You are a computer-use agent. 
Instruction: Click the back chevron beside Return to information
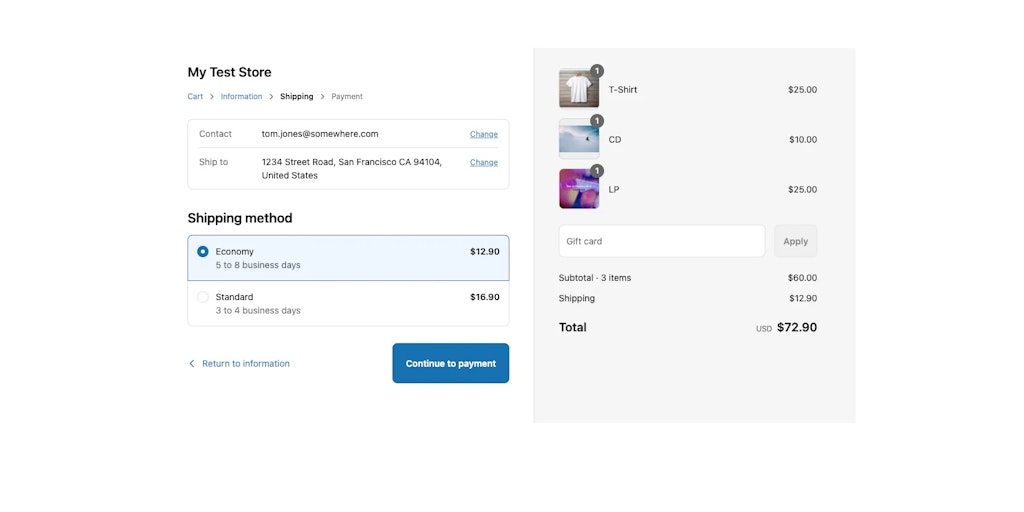[192, 364]
